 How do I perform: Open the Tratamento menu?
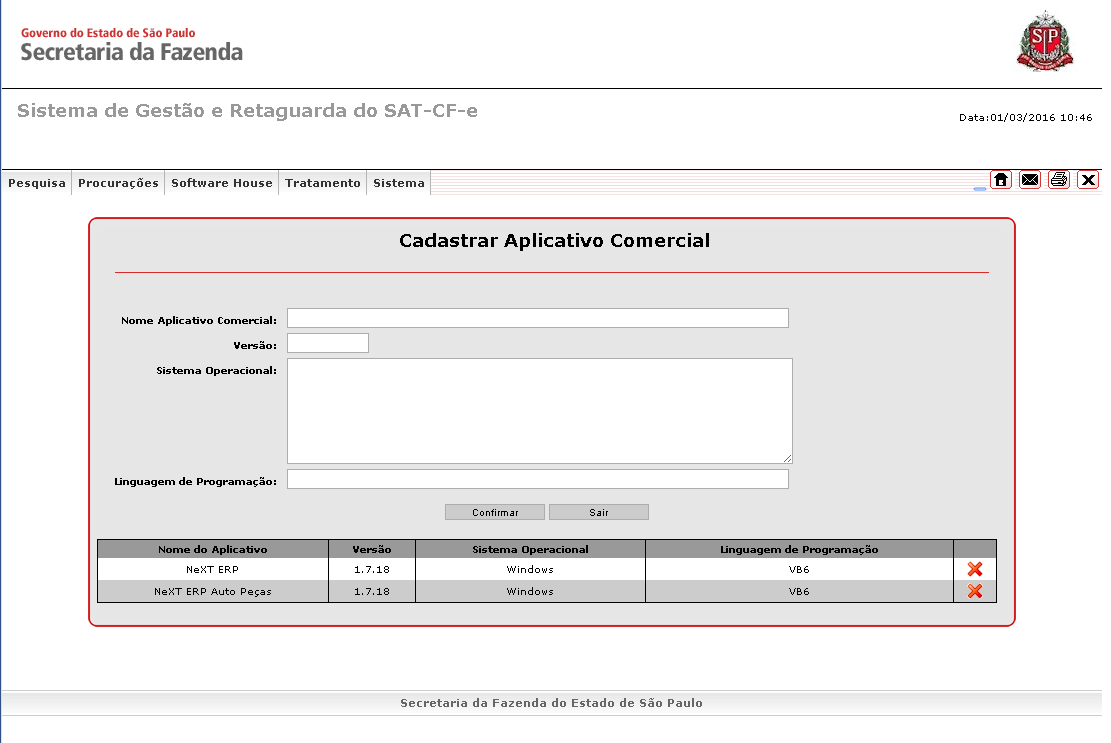322,183
